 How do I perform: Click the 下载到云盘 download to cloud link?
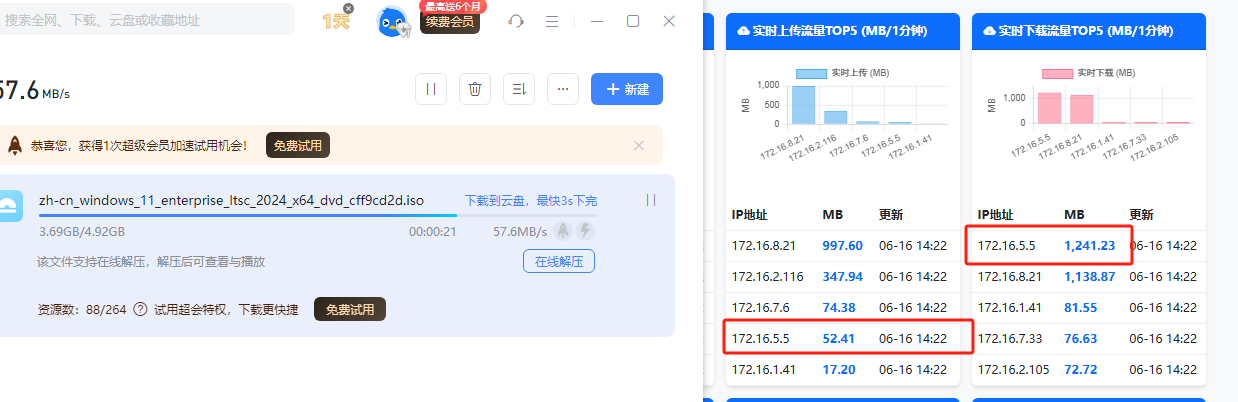pyautogui.click(x=498, y=201)
